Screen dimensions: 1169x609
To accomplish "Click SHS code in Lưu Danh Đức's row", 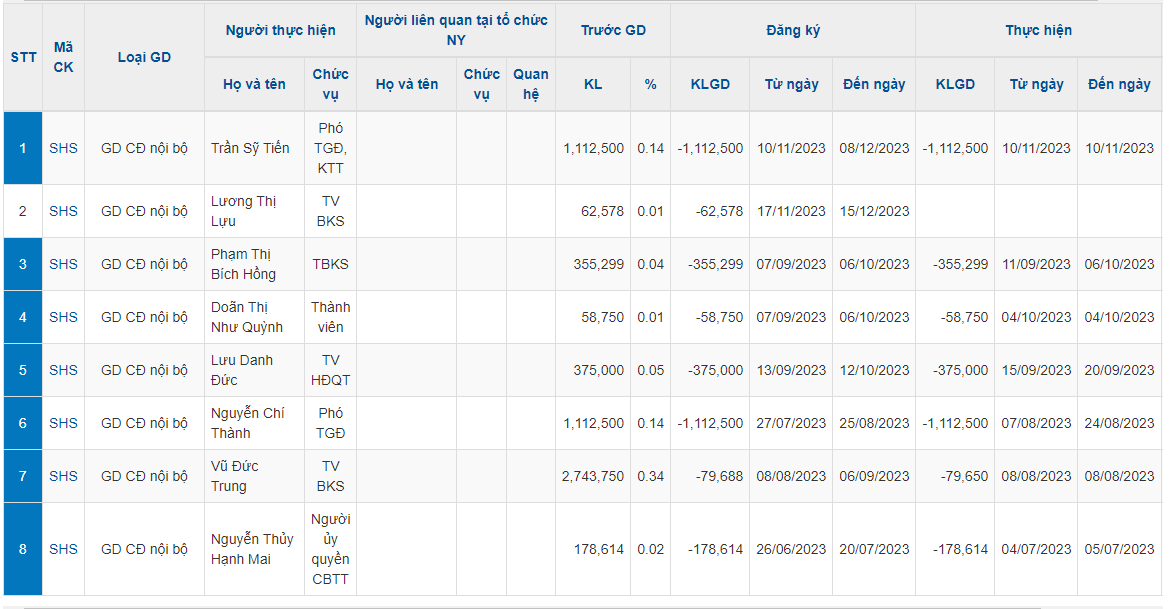I will [63, 370].
